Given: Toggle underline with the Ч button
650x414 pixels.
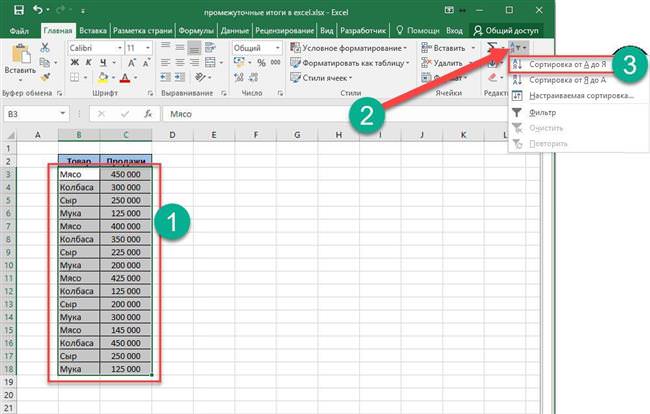Looking at the screenshot, I should (103, 63).
